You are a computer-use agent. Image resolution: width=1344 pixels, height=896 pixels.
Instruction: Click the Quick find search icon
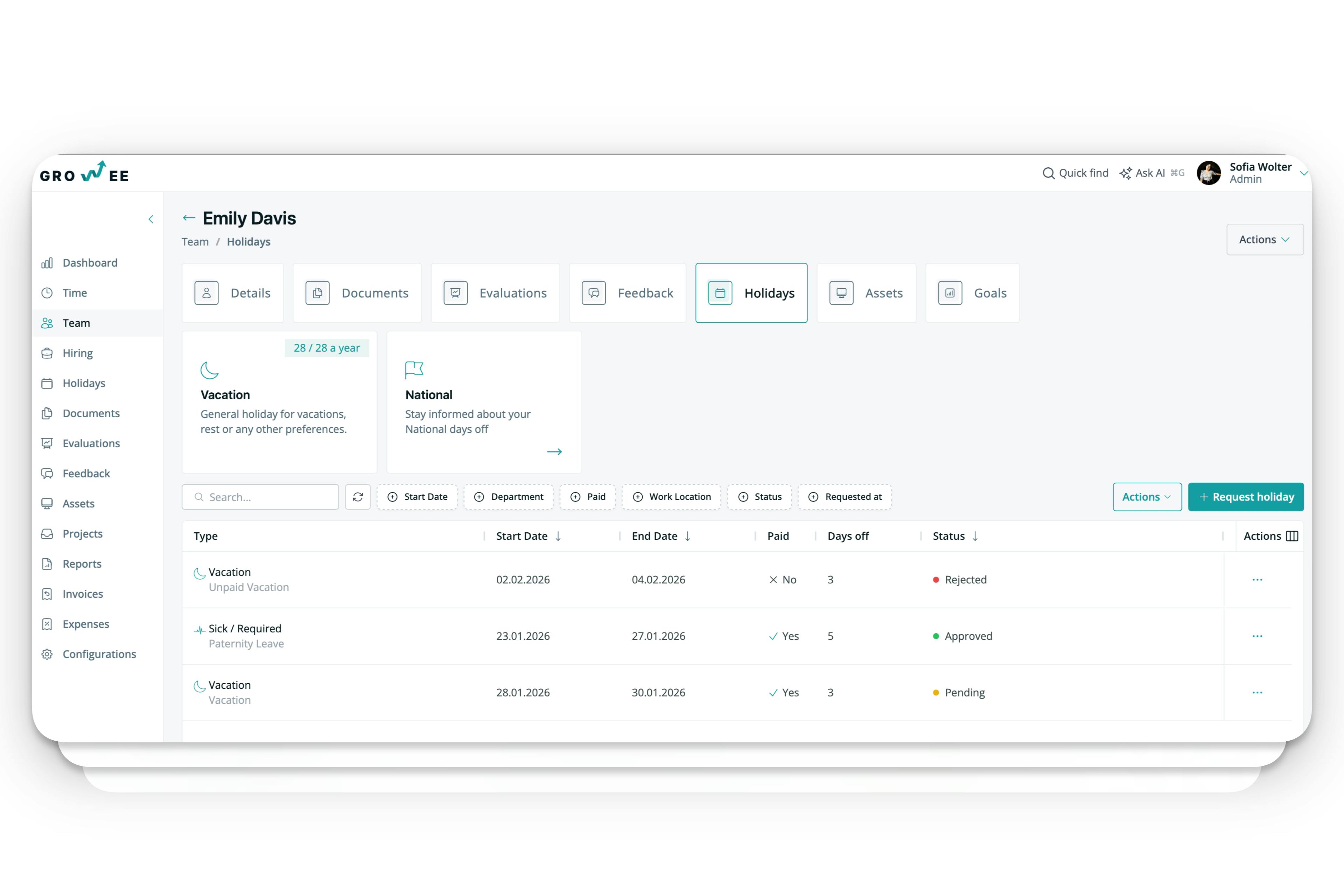coord(1049,173)
